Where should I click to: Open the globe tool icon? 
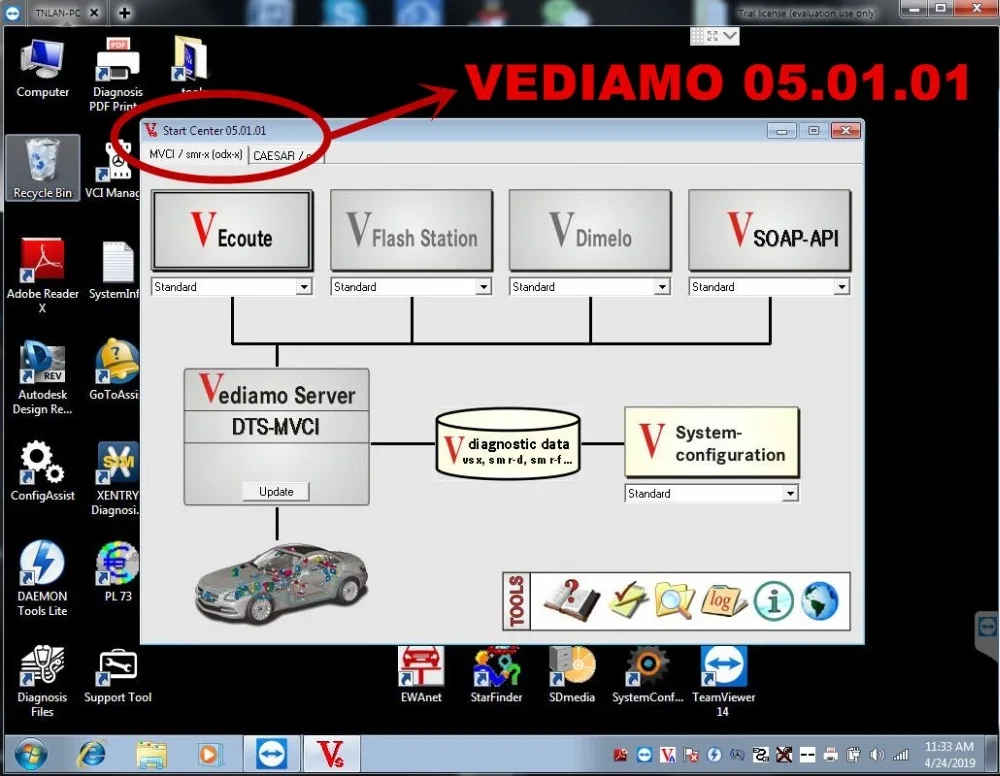[x=820, y=601]
